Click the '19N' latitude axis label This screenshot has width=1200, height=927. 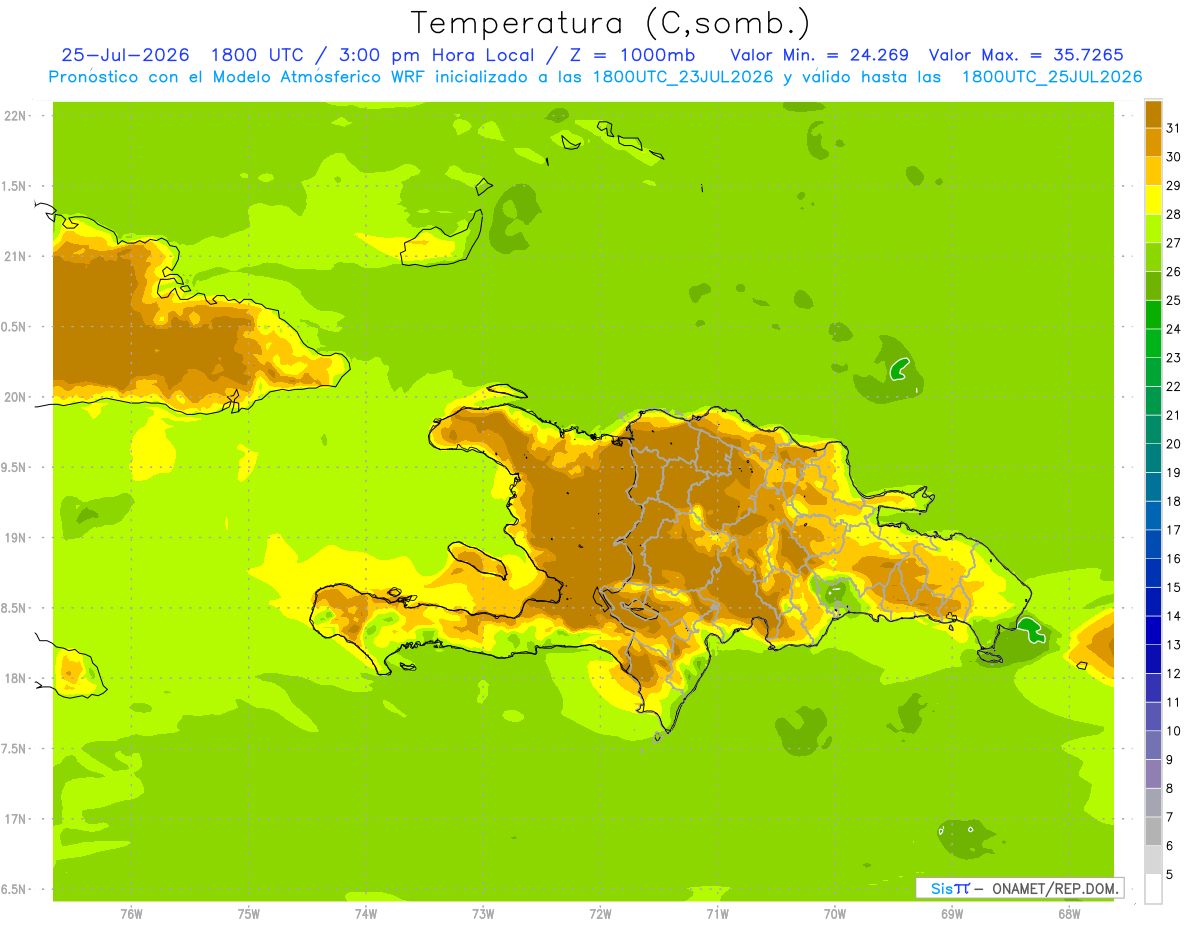14,538
